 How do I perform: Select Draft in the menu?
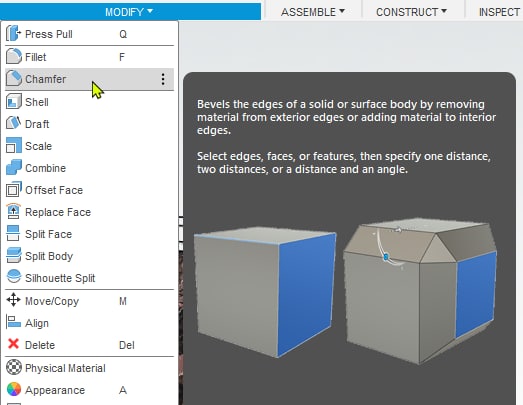click(89, 124)
